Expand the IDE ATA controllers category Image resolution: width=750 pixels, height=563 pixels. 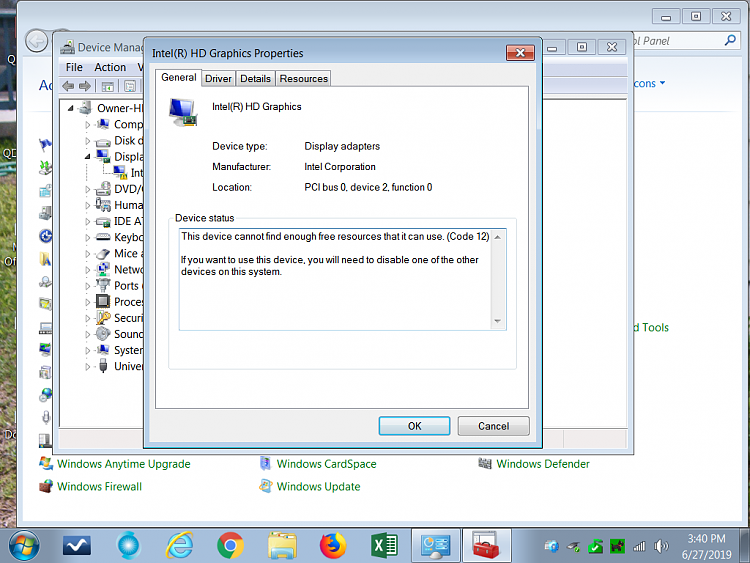(x=88, y=221)
